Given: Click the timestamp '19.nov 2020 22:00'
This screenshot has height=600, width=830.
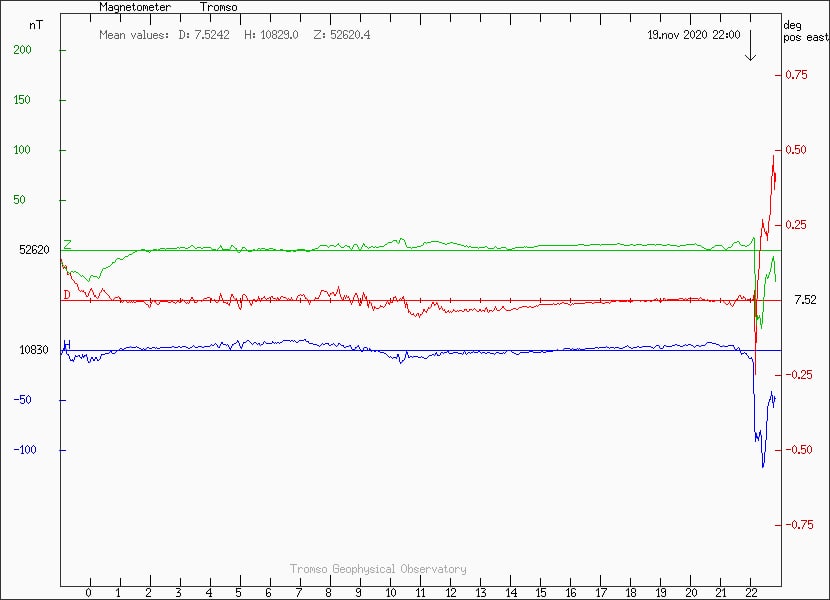Looking at the screenshot, I should point(693,35).
